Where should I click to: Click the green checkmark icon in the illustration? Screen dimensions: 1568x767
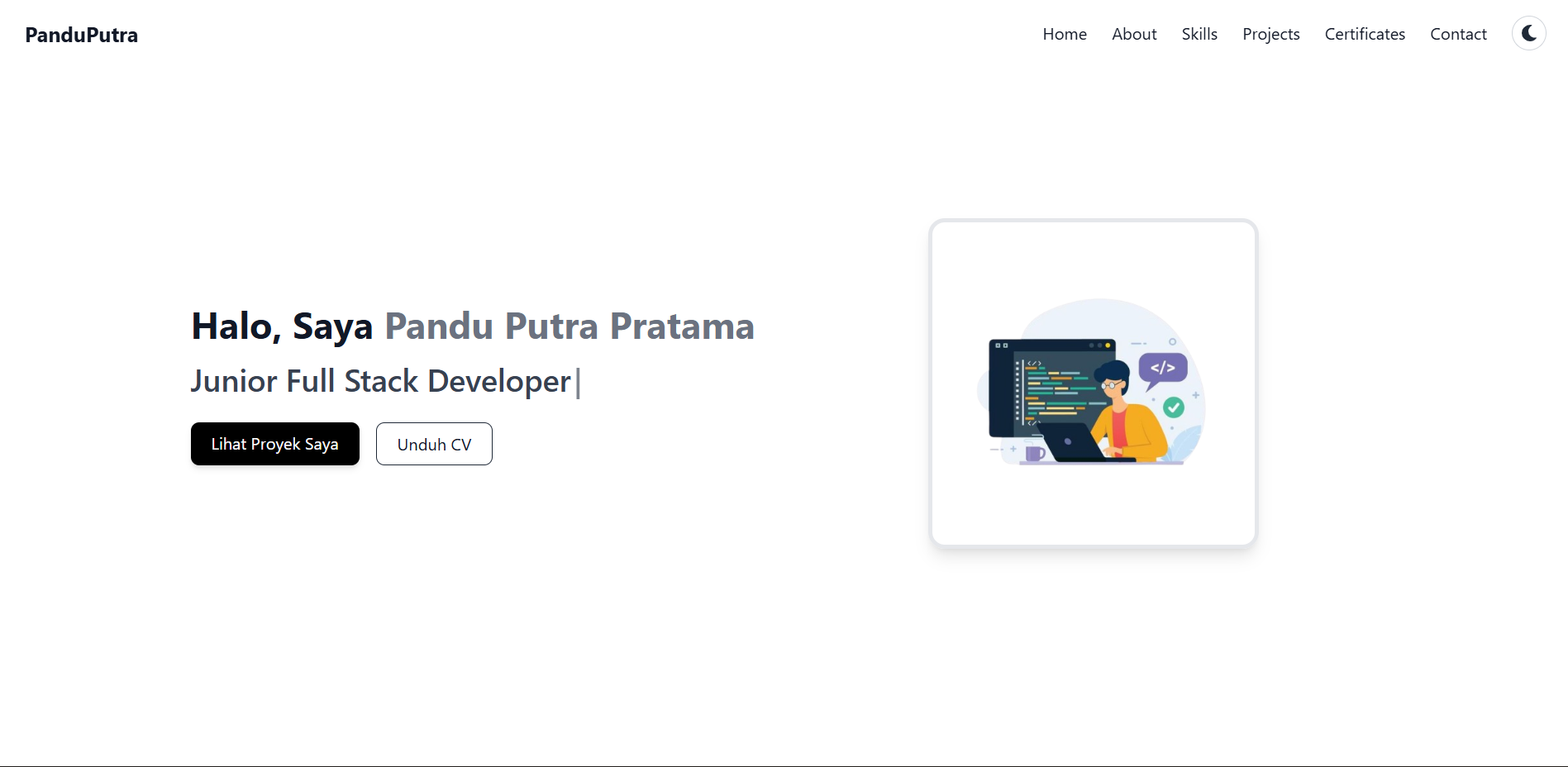tap(1172, 407)
